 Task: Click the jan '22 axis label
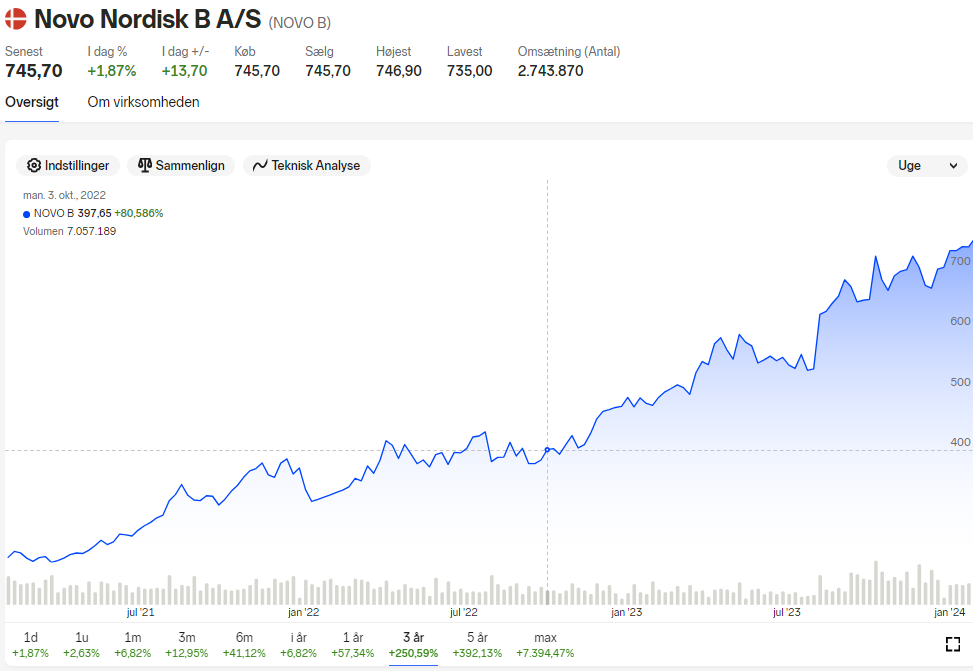(303, 612)
